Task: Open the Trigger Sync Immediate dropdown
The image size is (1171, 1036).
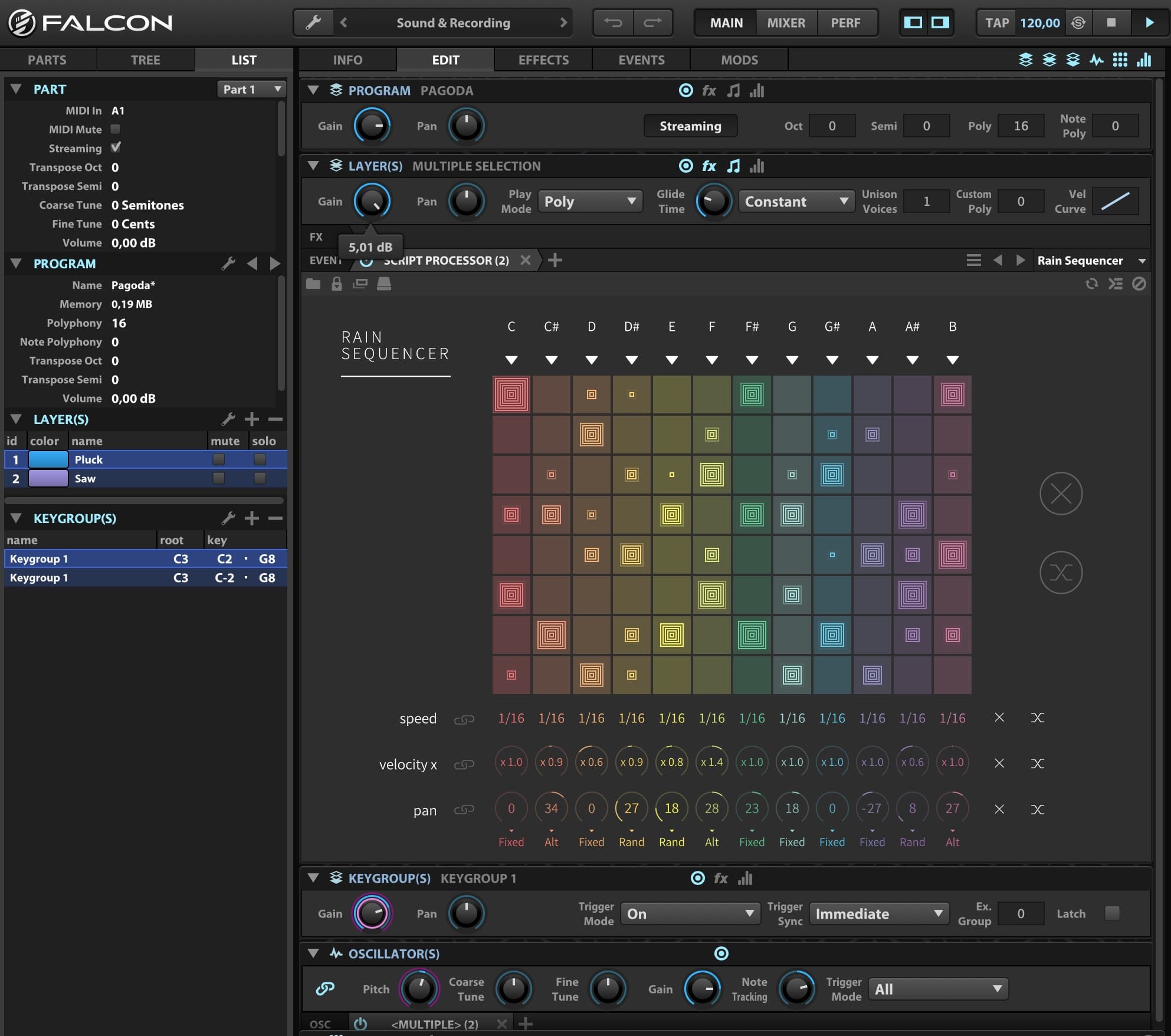Action: tap(879, 913)
